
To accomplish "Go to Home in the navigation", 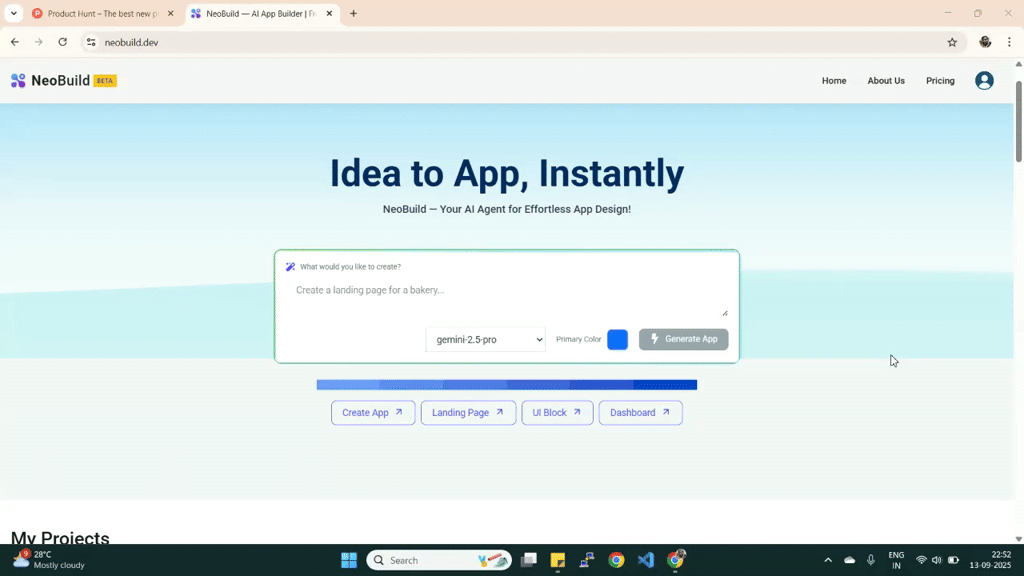I will [834, 81].
